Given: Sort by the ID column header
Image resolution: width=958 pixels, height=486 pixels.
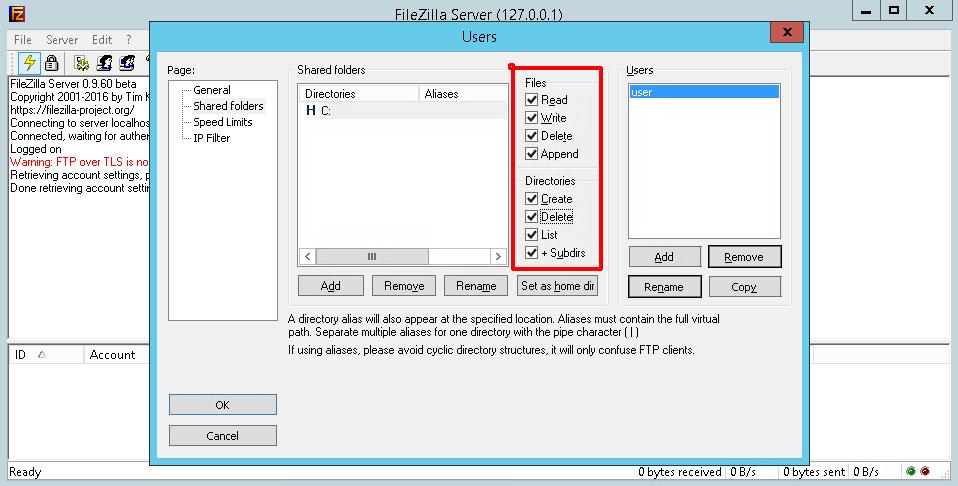Looking at the screenshot, I should 46,355.
